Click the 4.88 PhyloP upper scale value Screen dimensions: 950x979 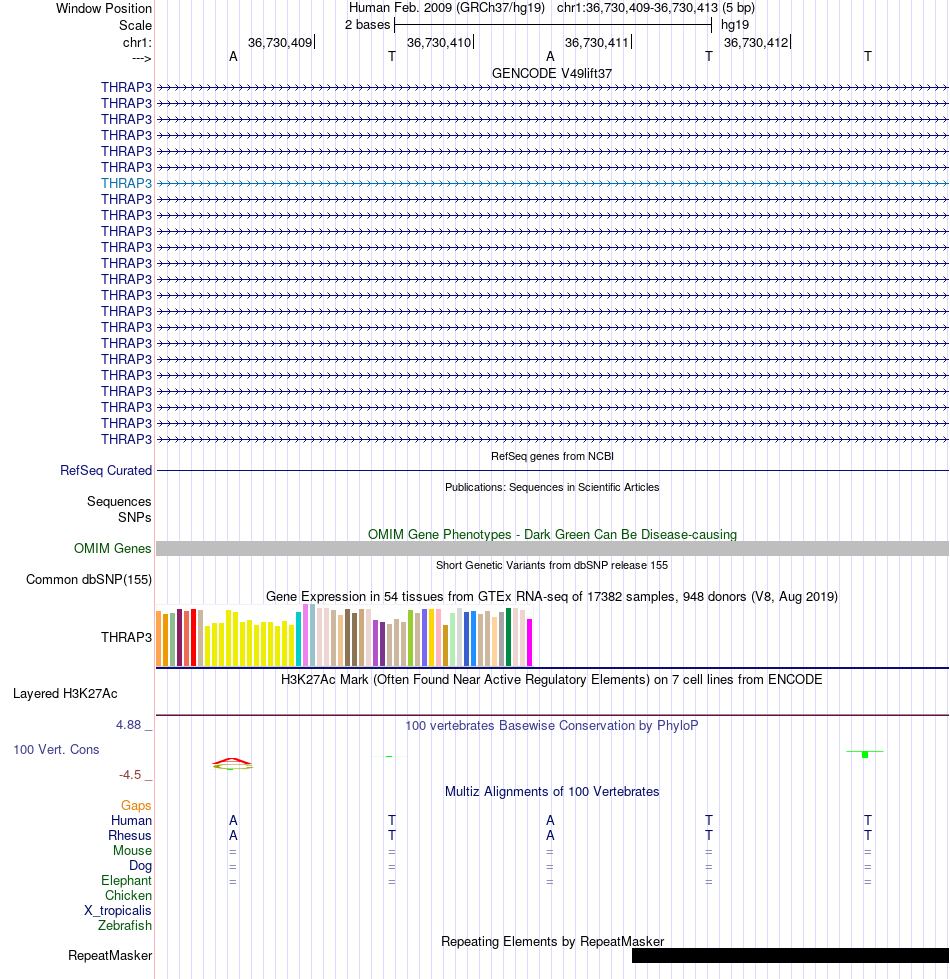click(129, 725)
